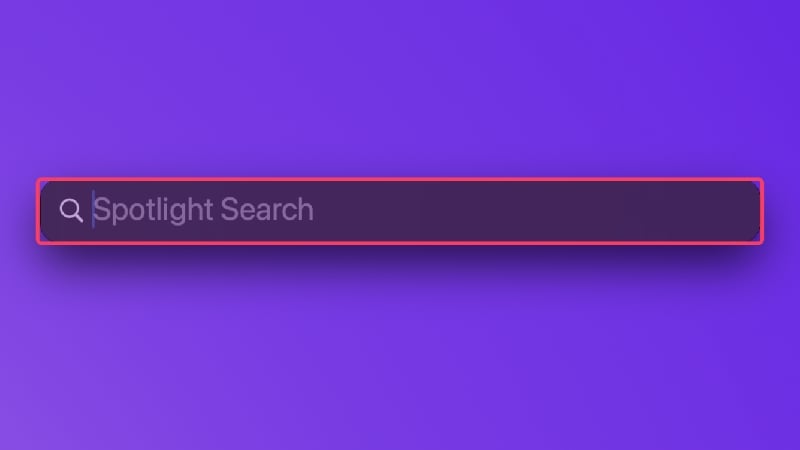Click the word 'Spotlight' in the search field
The height and width of the screenshot is (450, 800).
tap(153, 210)
